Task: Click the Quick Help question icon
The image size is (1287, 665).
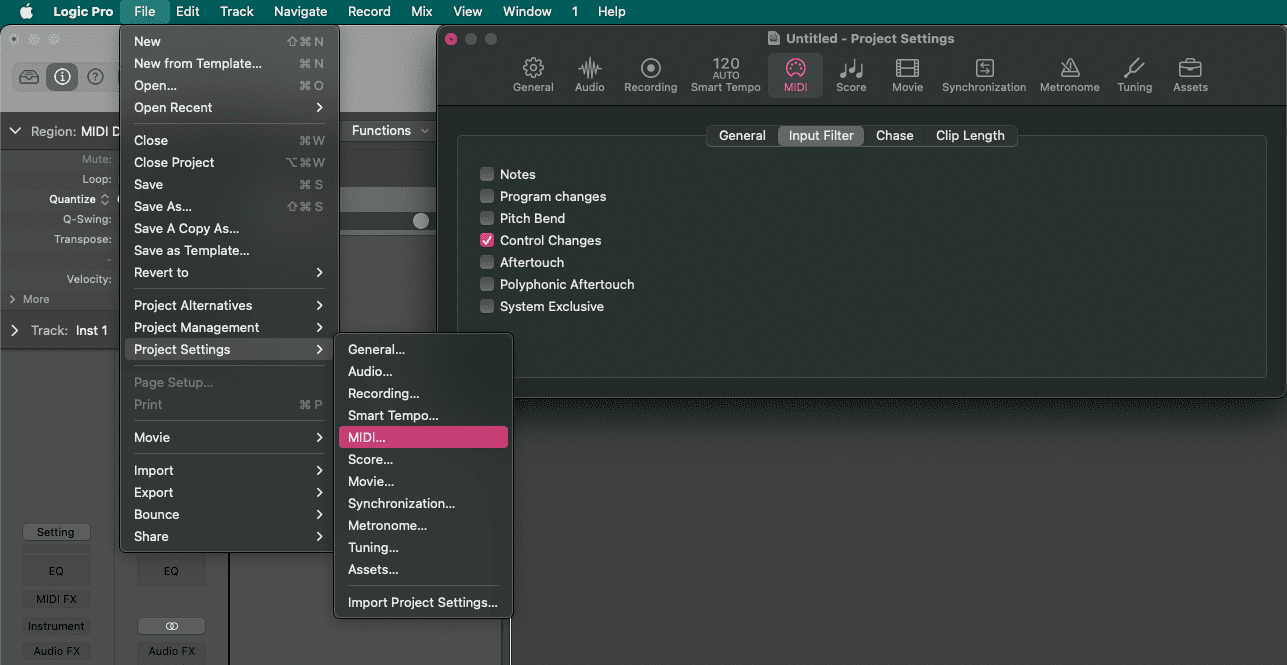Action: point(96,77)
